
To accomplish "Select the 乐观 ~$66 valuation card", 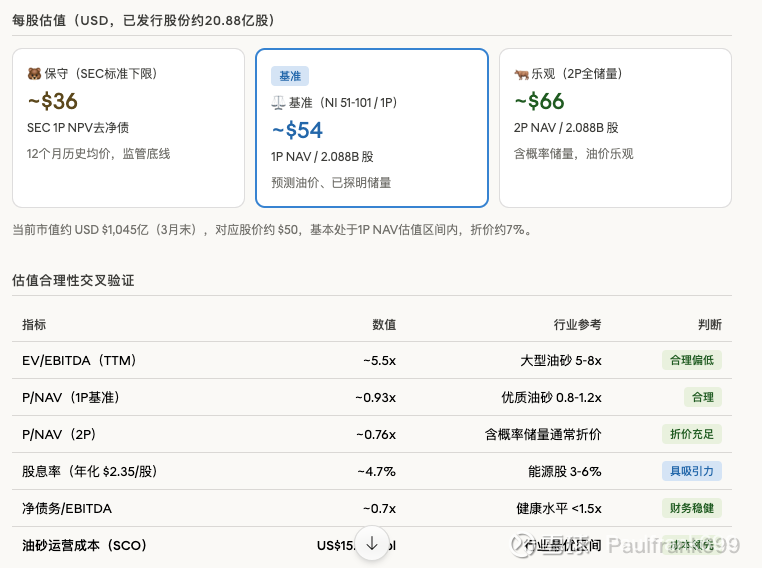I will pos(615,128).
